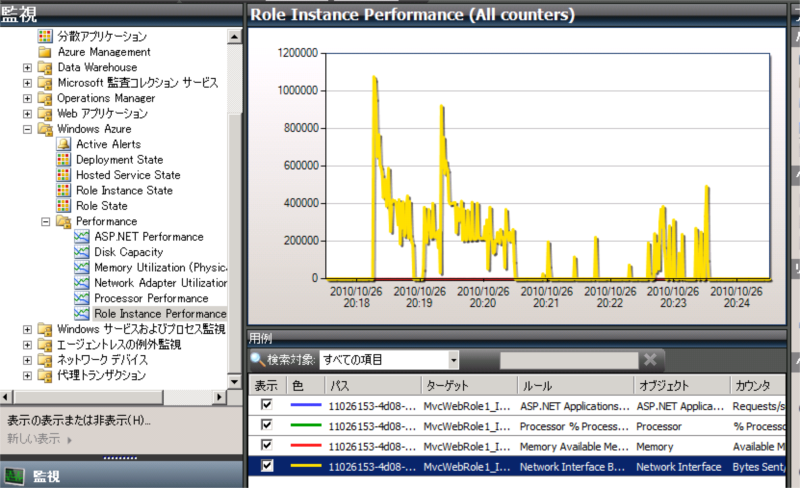Click the red Memory color swatch
The image size is (800, 488).
(305, 446)
